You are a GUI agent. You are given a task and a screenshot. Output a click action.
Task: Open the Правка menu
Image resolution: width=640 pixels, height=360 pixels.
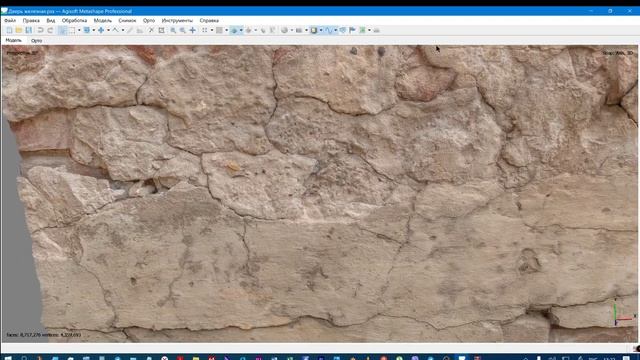coord(31,20)
